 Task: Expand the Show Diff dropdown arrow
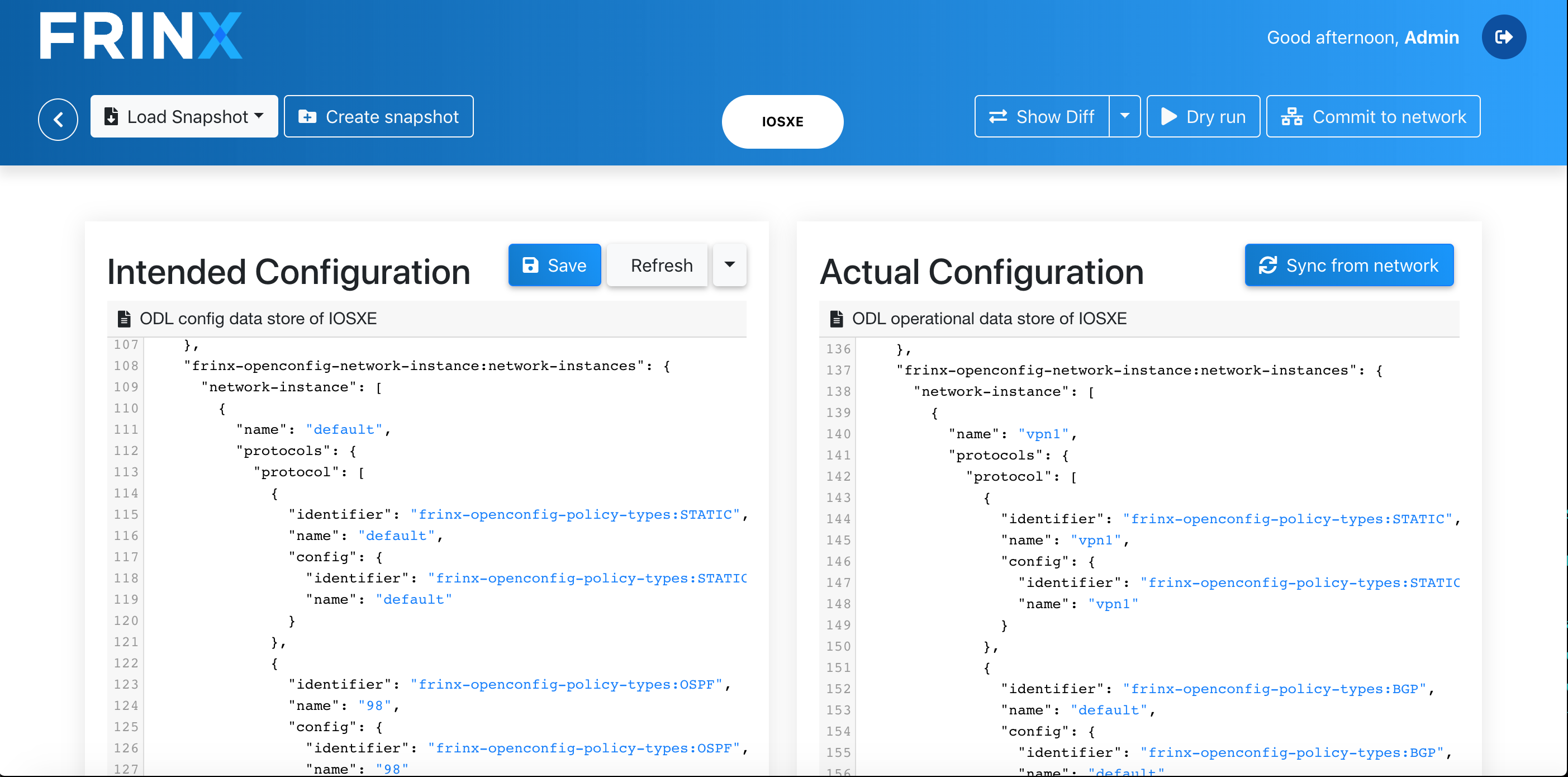point(1124,116)
